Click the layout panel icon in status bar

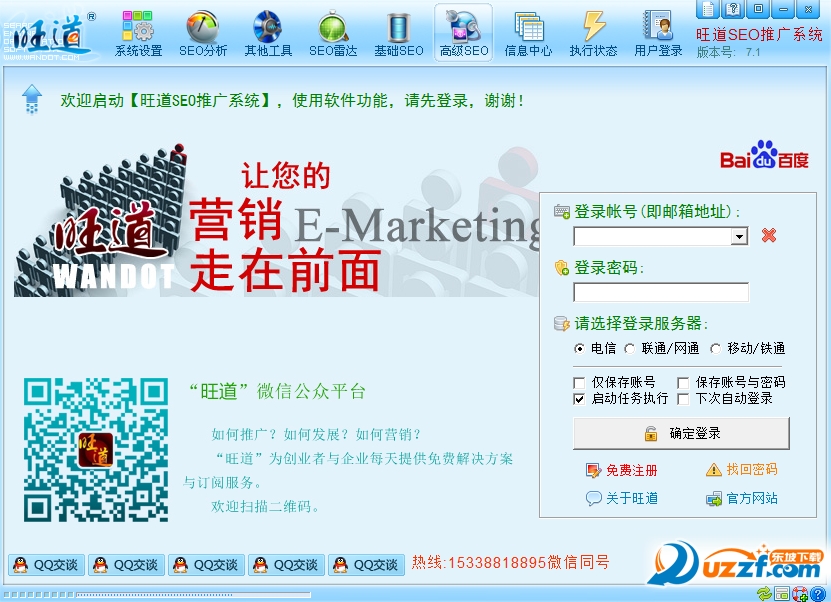782,594
